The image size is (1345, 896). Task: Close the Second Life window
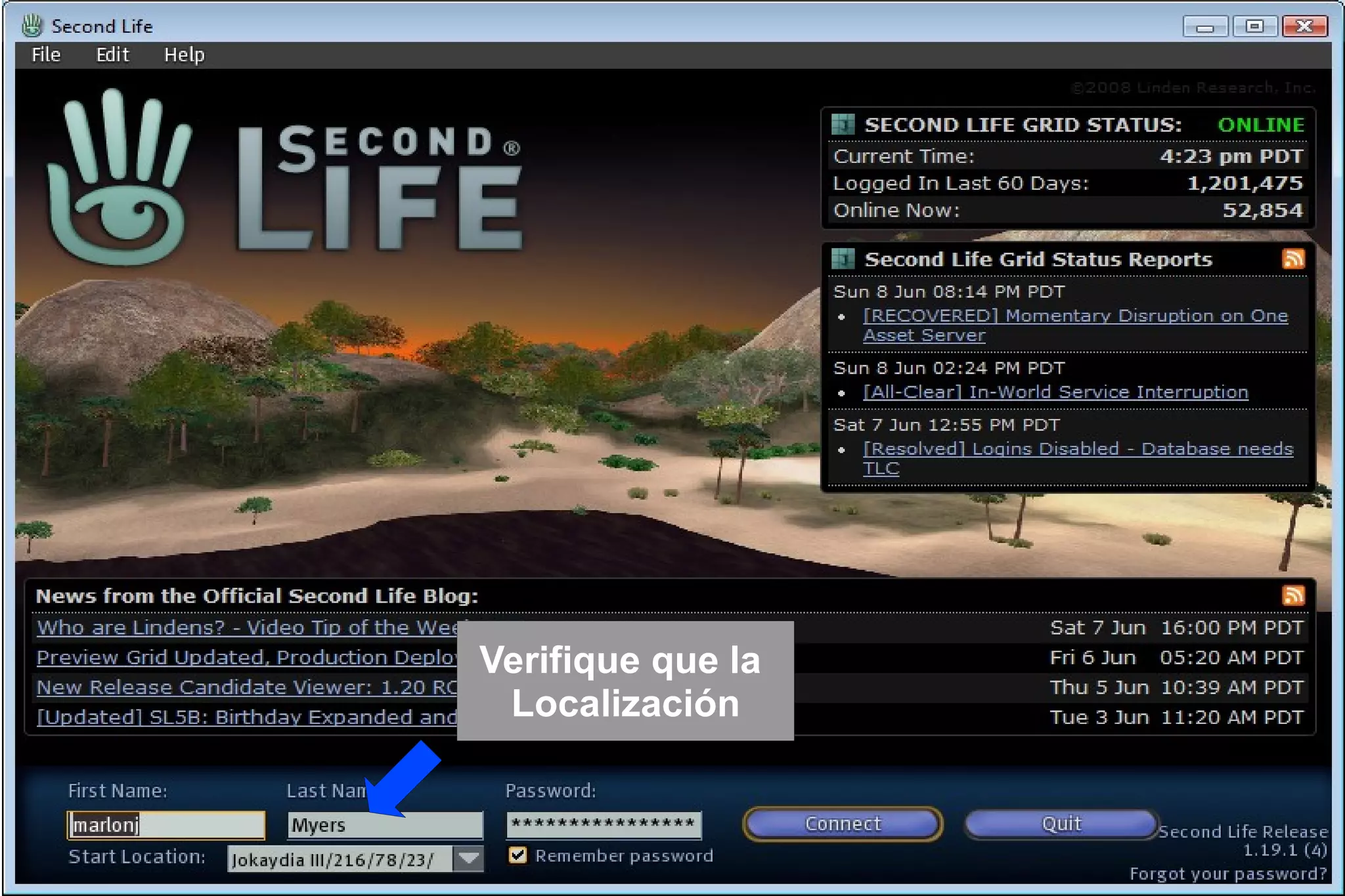click(x=1304, y=26)
